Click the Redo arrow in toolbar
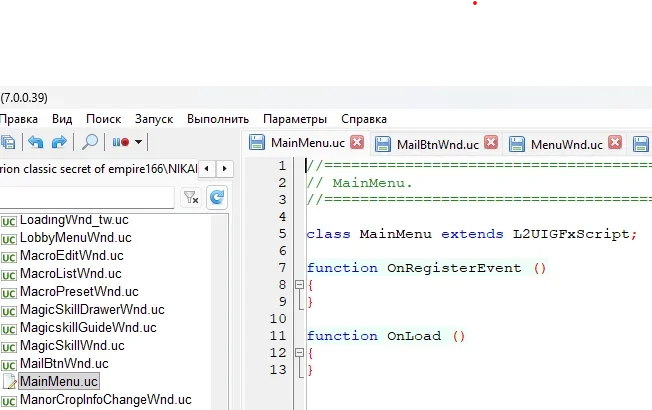 pyautogui.click(x=59, y=143)
